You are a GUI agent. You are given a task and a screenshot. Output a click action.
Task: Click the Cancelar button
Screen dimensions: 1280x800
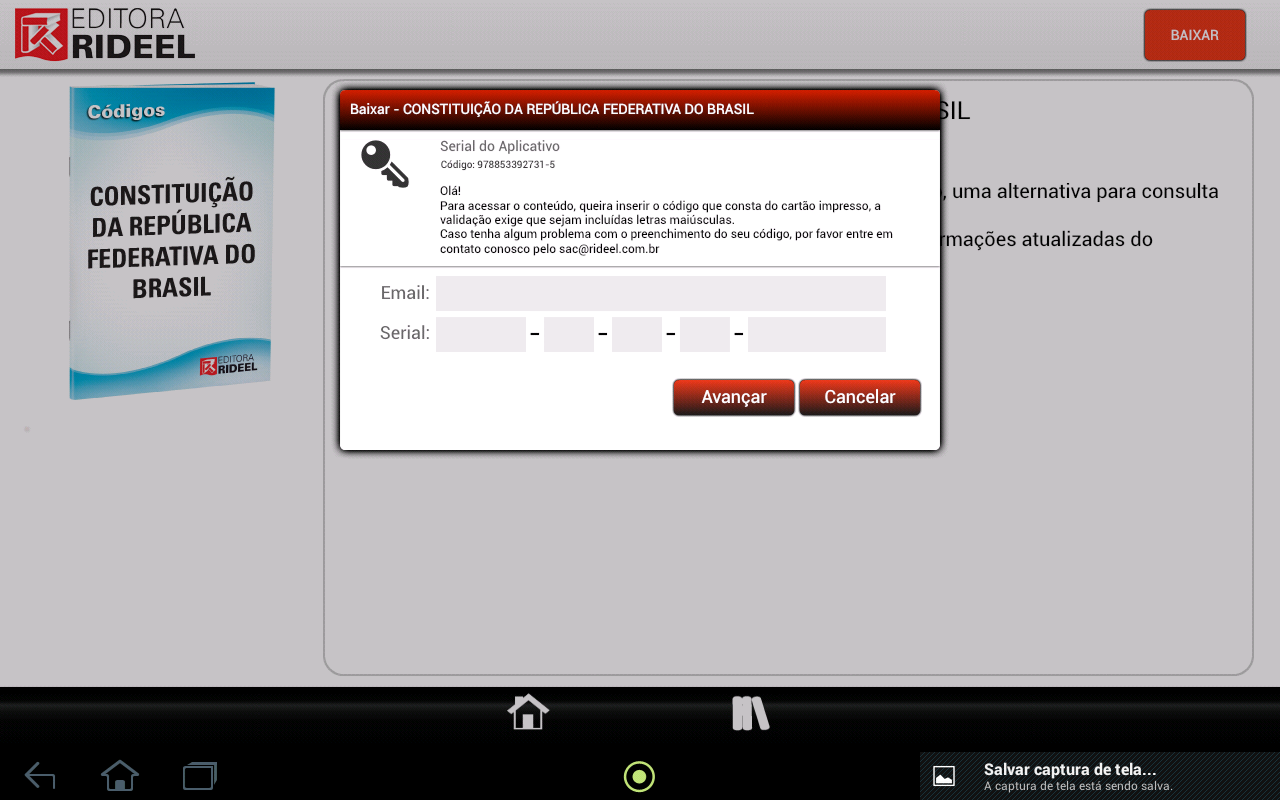[860, 397]
